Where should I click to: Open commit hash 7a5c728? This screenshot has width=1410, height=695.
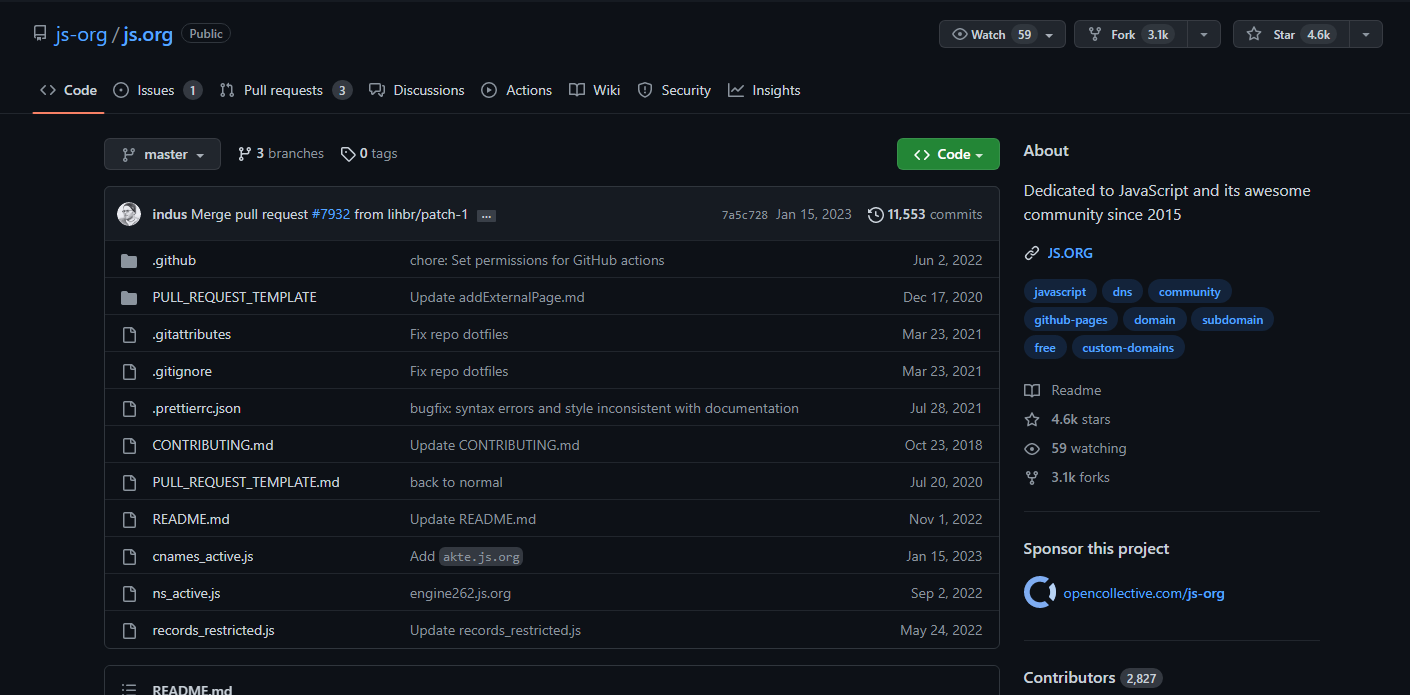point(744,215)
